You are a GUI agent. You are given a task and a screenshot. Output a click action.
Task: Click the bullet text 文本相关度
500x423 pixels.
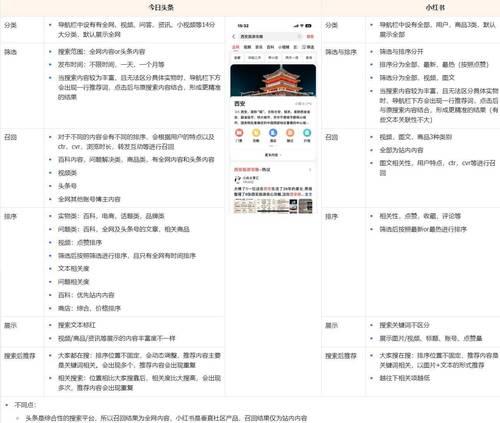tap(74, 268)
